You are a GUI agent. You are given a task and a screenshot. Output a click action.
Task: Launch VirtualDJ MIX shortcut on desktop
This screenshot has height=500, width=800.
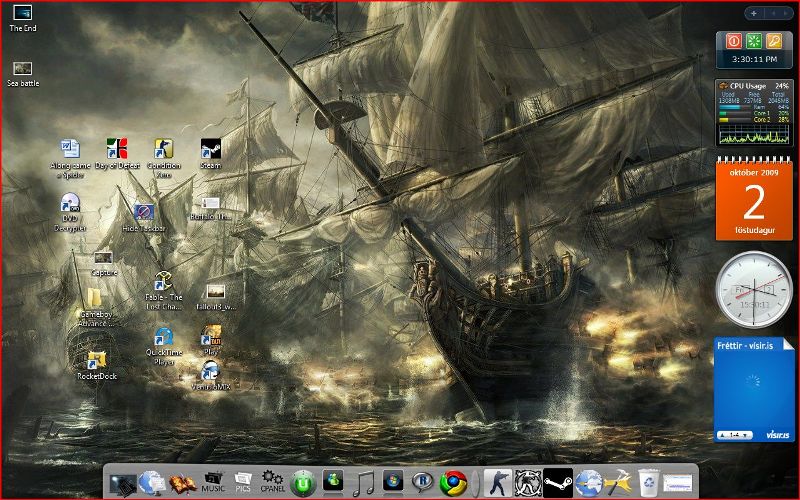(211, 376)
